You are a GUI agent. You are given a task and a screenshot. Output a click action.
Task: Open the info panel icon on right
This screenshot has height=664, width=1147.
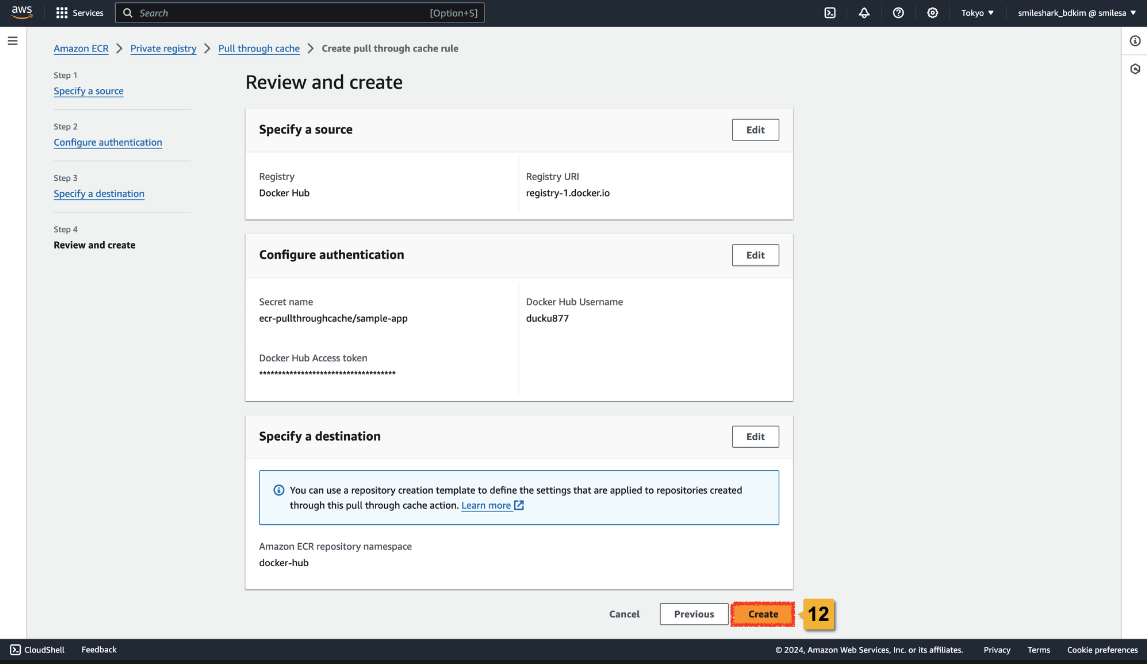(x=1135, y=41)
